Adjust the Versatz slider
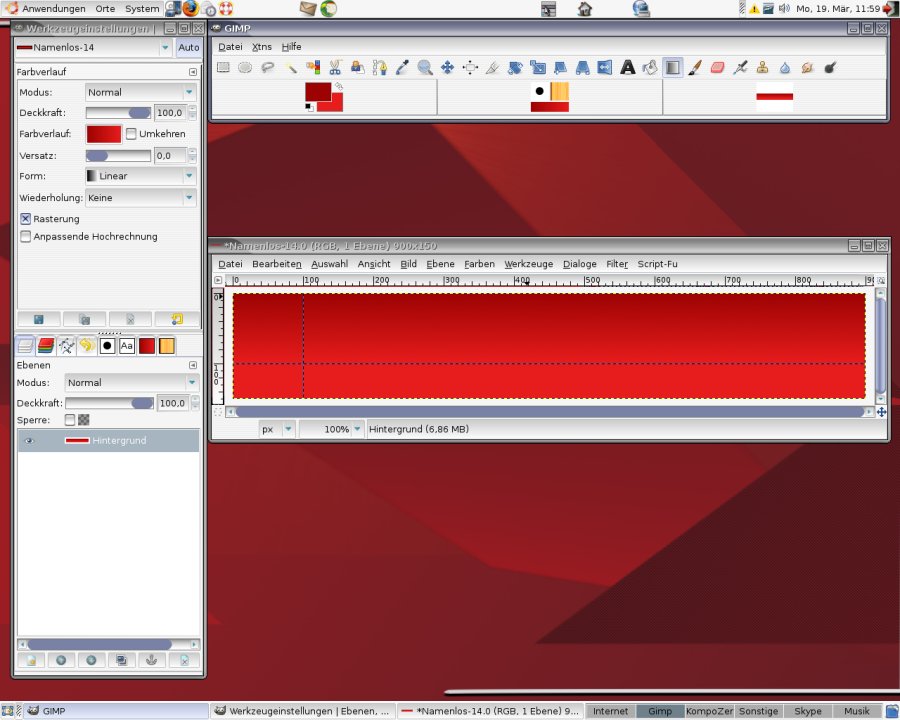This screenshot has width=900, height=720. 118,156
